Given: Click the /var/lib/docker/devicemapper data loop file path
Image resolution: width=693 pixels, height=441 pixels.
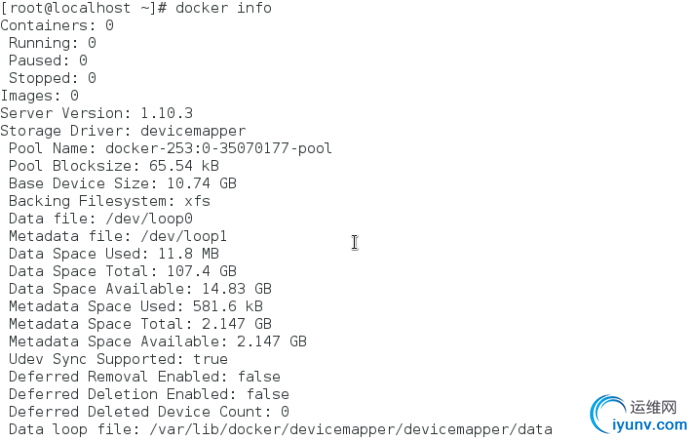Looking at the screenshot, I should coord(351,429).
